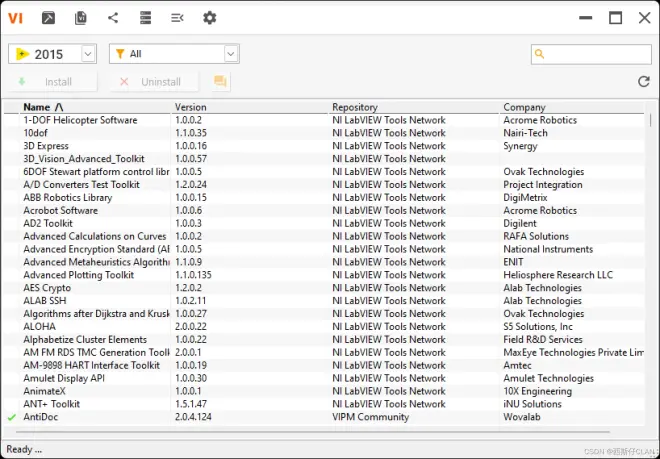The width and height of the screenshot is (660, 459).
Task: Sort by Name column header
Action: coord(97,107)
